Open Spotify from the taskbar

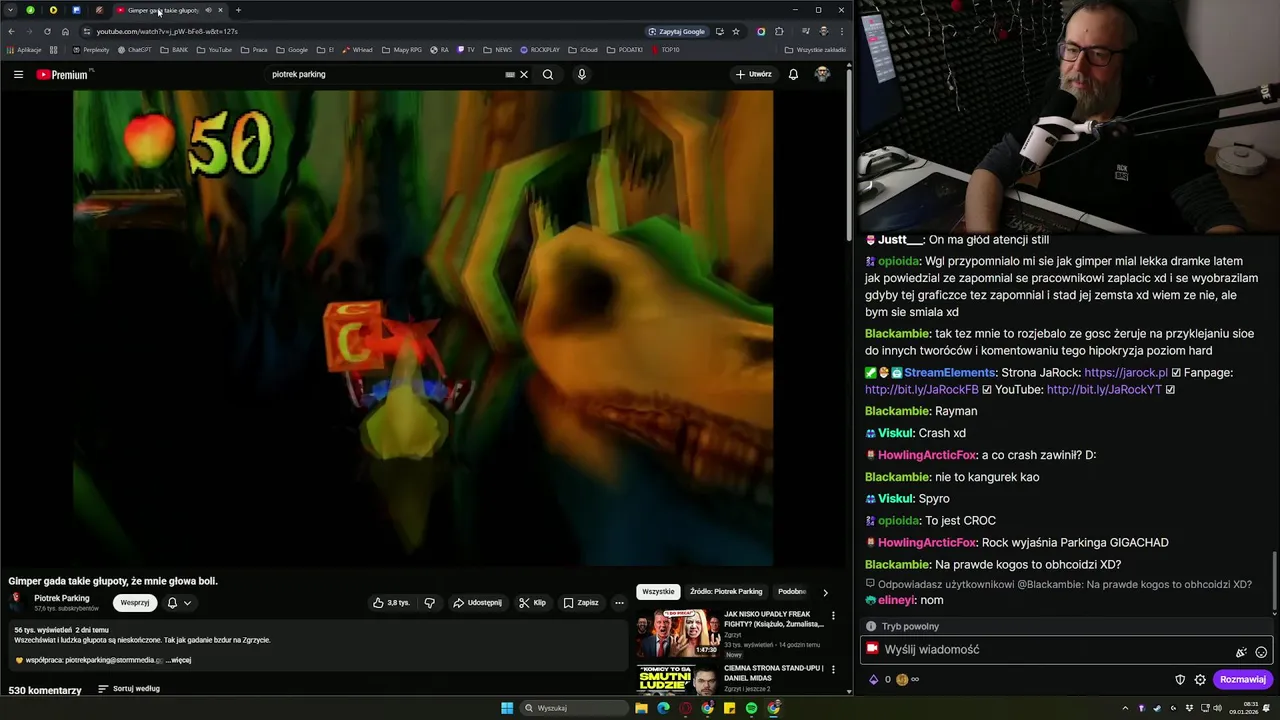[751, 708]
